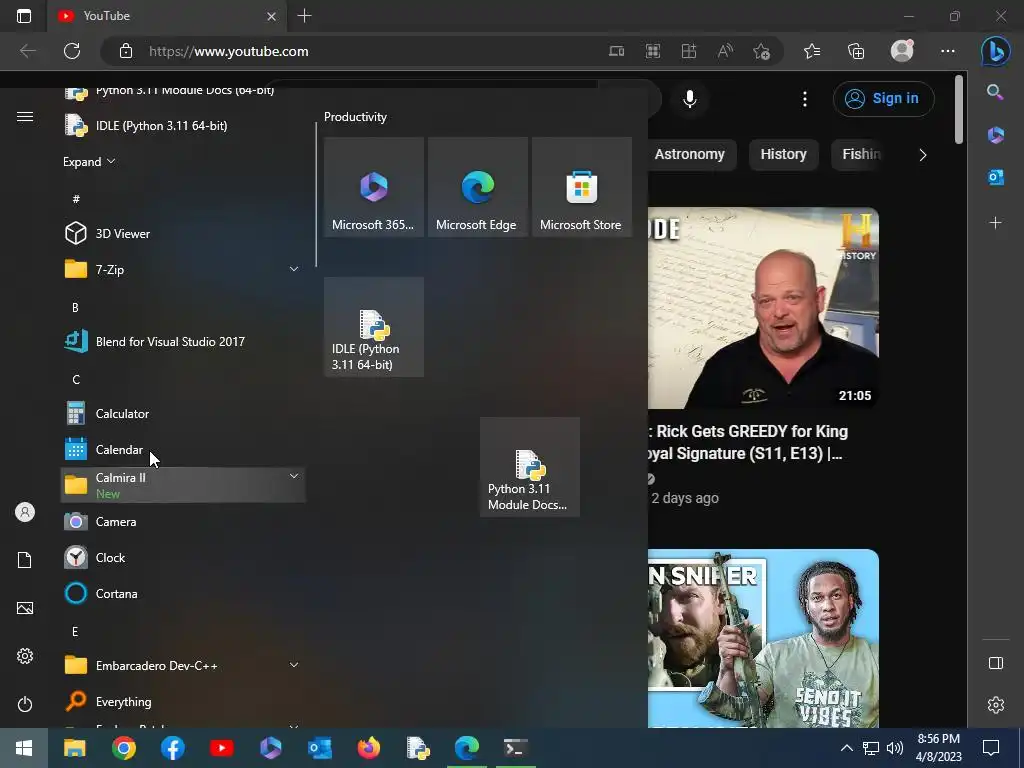Viewport: 1024px width, 768px height.
Task: Expand the Embarcadero Dev-C++ folder
Action: [294, 665]
